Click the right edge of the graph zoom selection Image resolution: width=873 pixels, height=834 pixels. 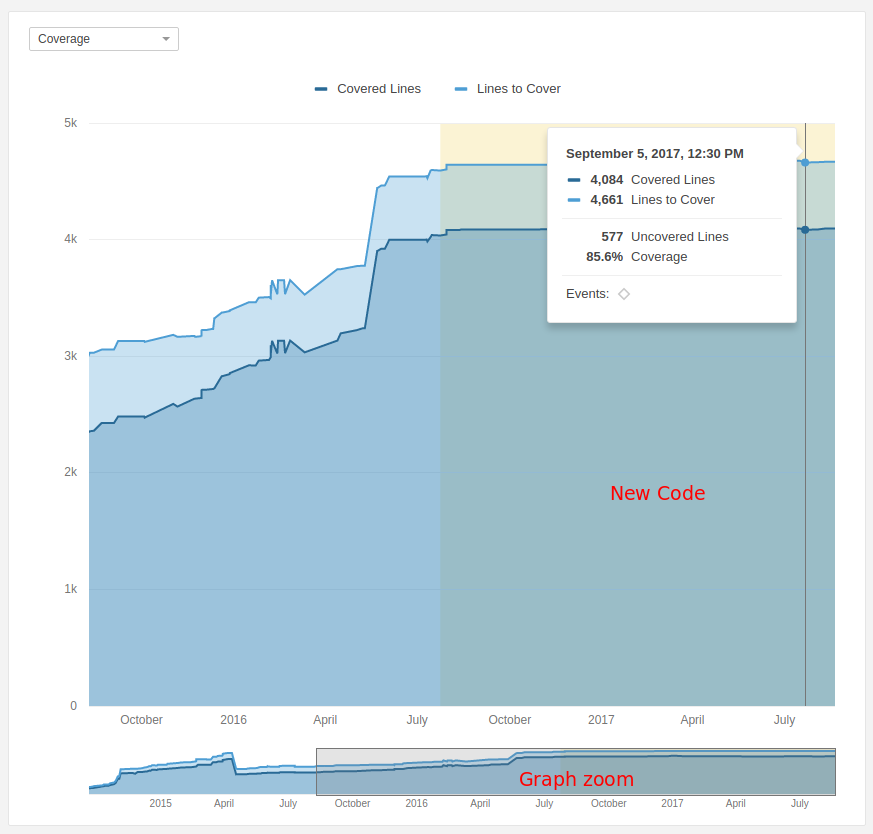835,772
